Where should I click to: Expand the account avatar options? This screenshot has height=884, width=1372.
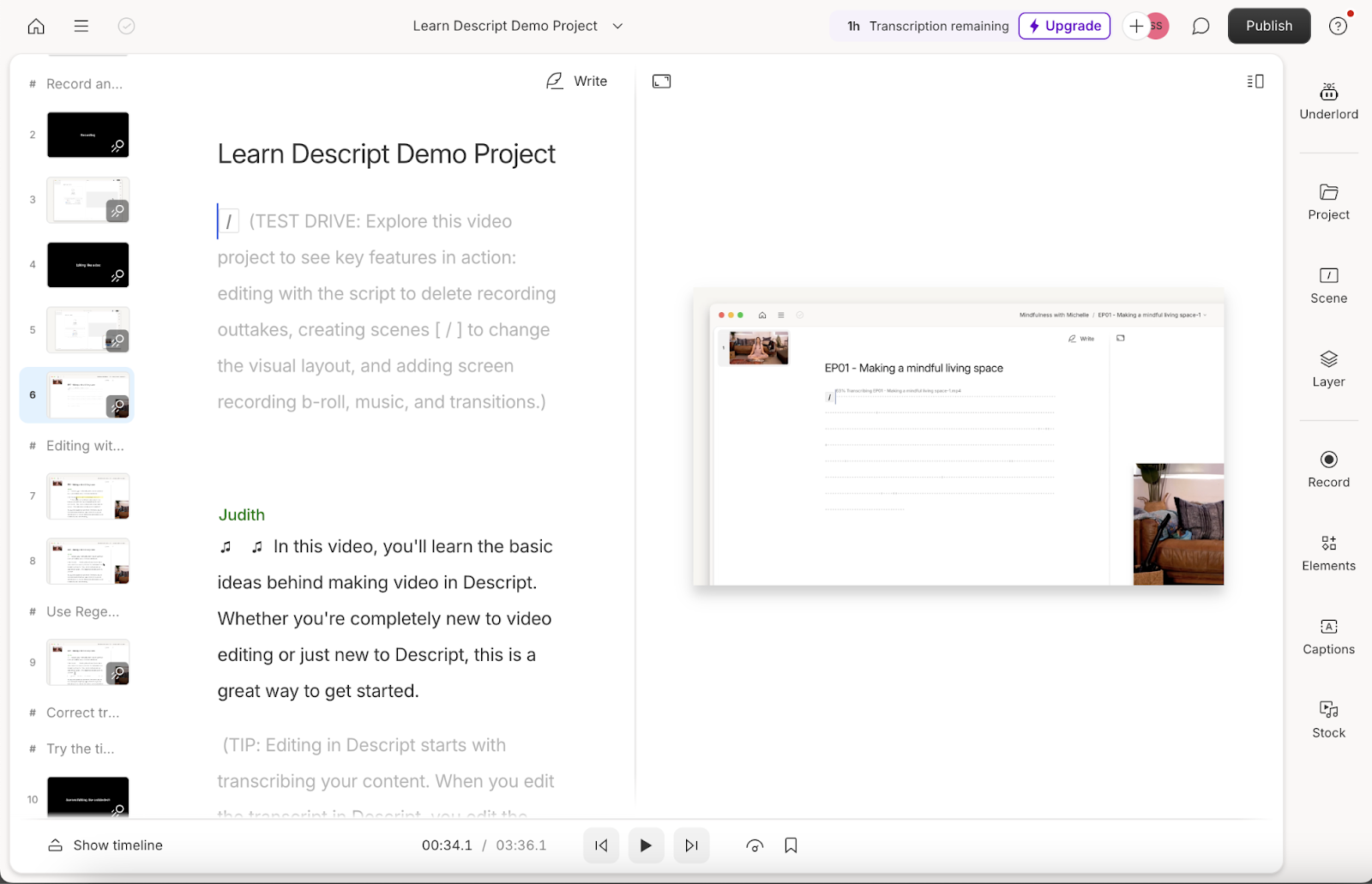(1158, 26)
